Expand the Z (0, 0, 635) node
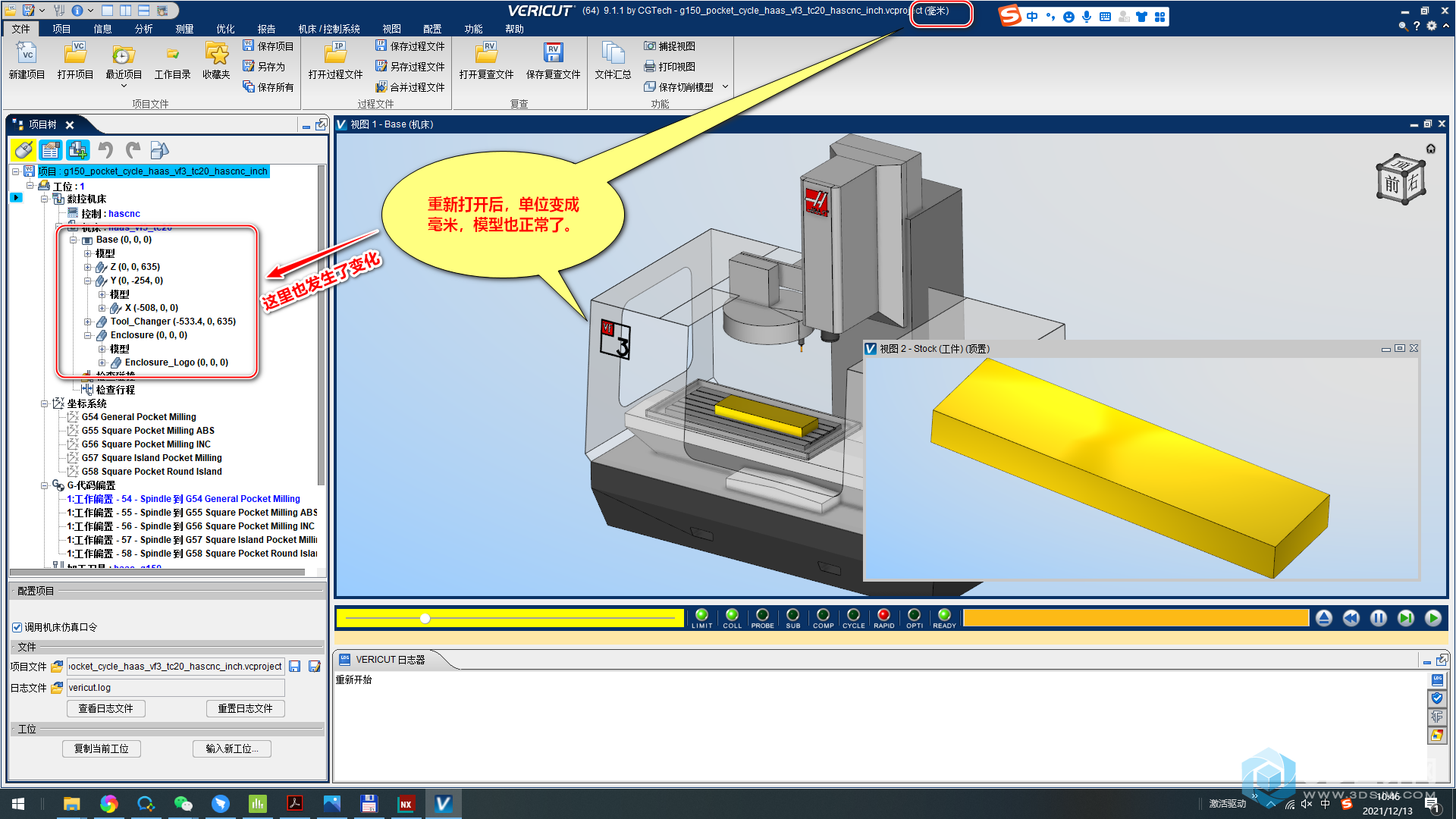The height and width of the screenshot is (819, 1456). 88,267
